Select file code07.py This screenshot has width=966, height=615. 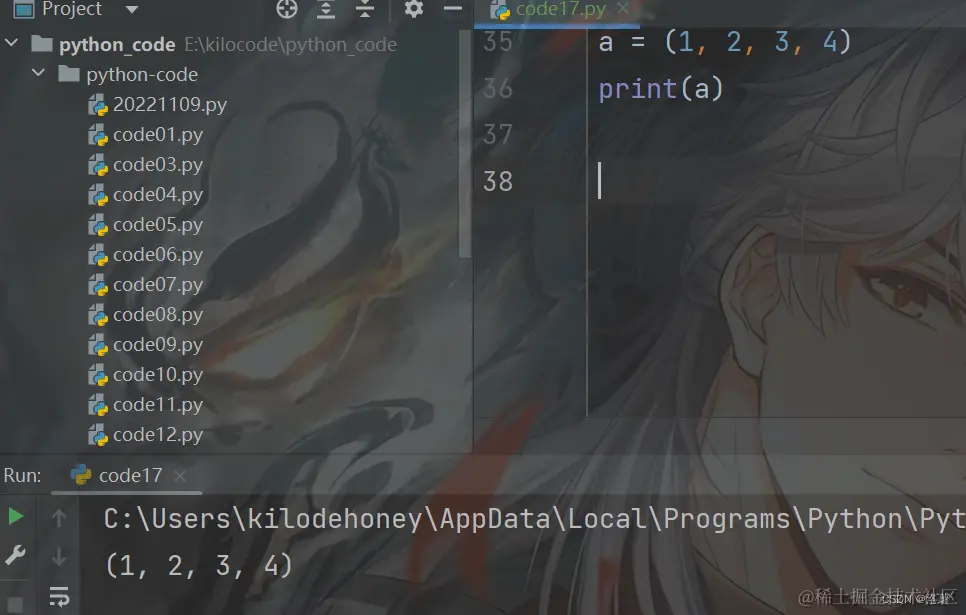(158, 285)
